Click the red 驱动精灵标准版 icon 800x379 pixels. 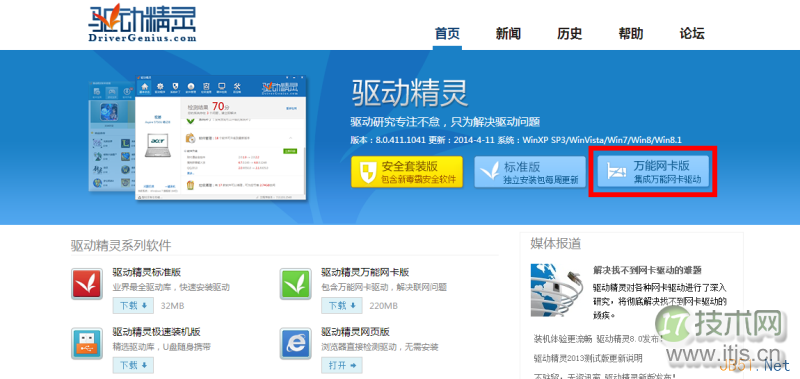coord(86,284)
